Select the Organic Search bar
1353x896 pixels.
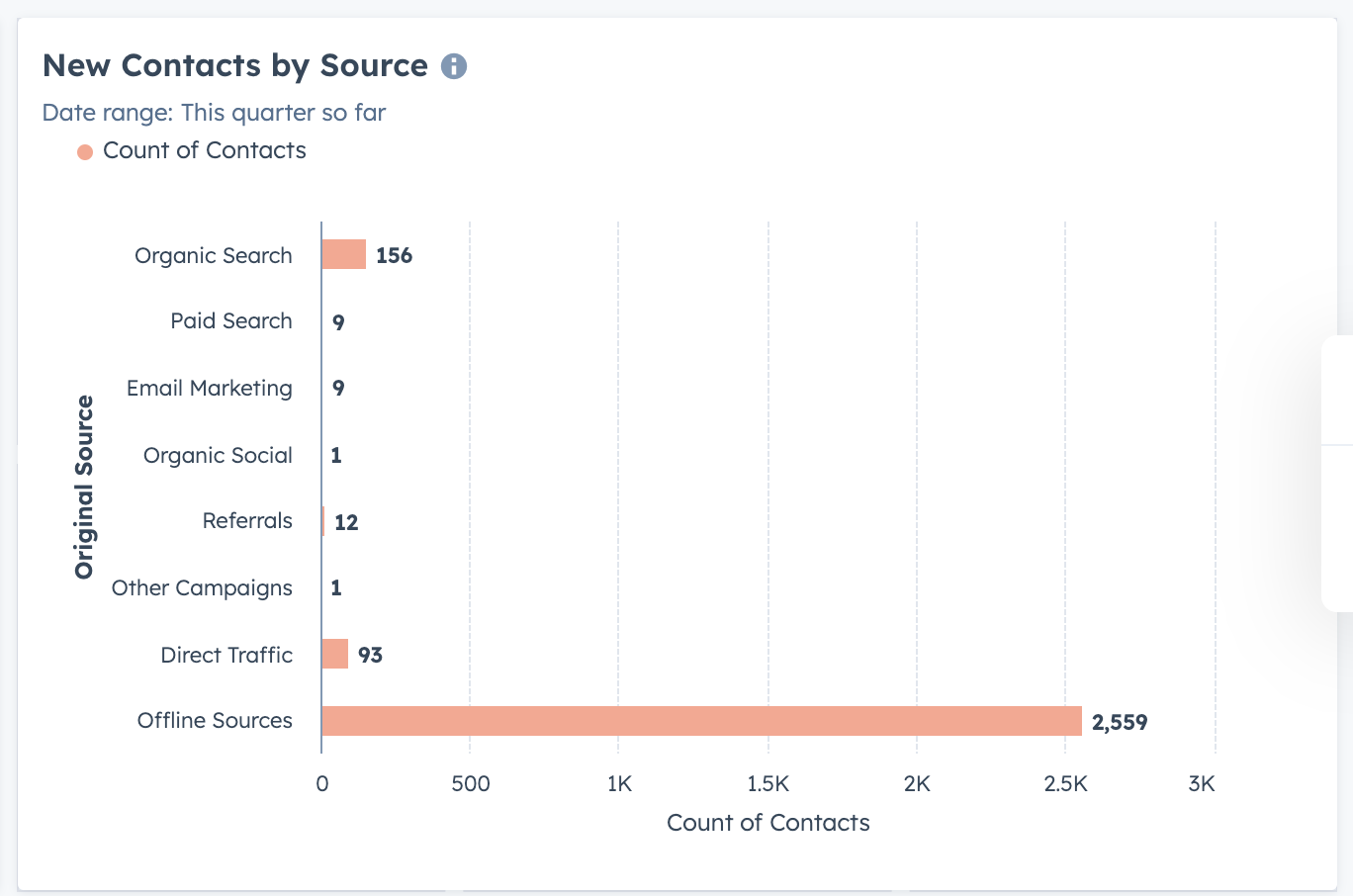coord(343,254)
